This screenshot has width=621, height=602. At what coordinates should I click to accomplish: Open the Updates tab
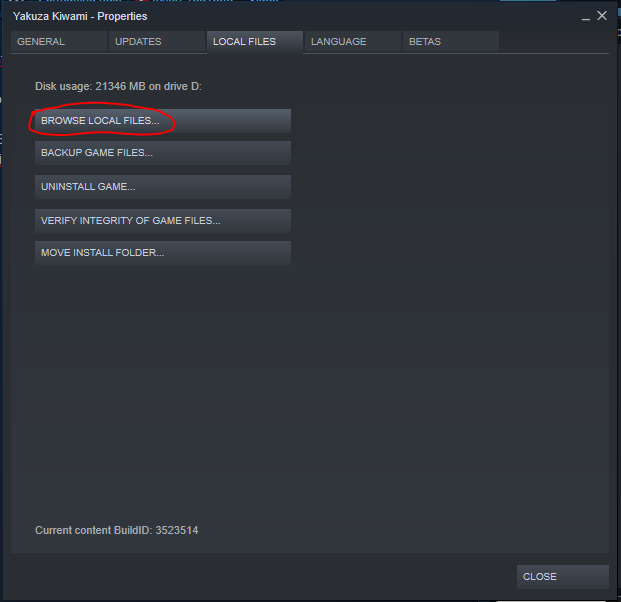point(156,42)
